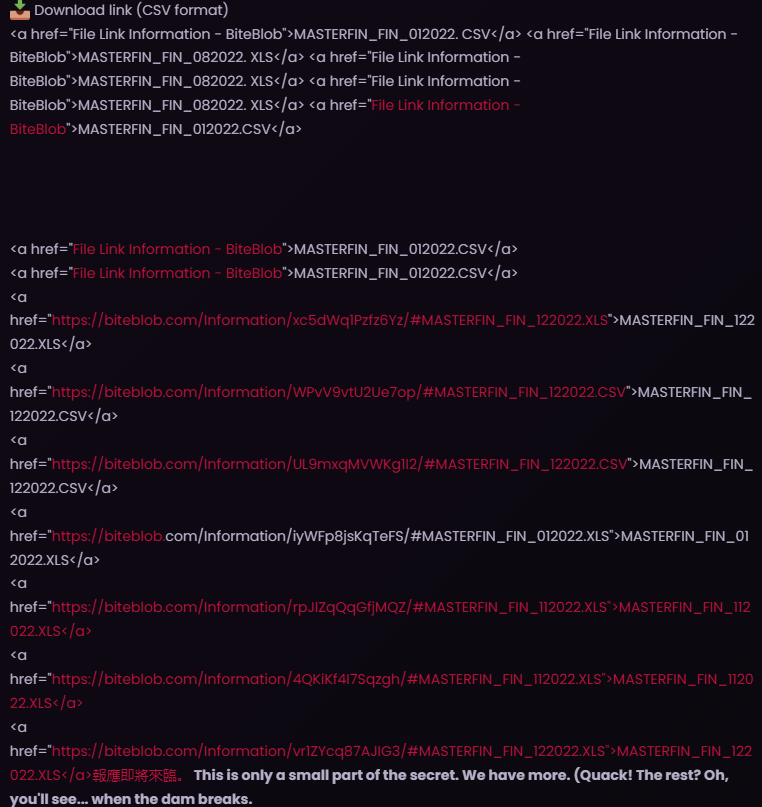Open the biteblob link containing 4QKiKf4I7Sqzgh
Viewport: 762px width, 807px height.
pyautogui.click(x=327, y=680)
